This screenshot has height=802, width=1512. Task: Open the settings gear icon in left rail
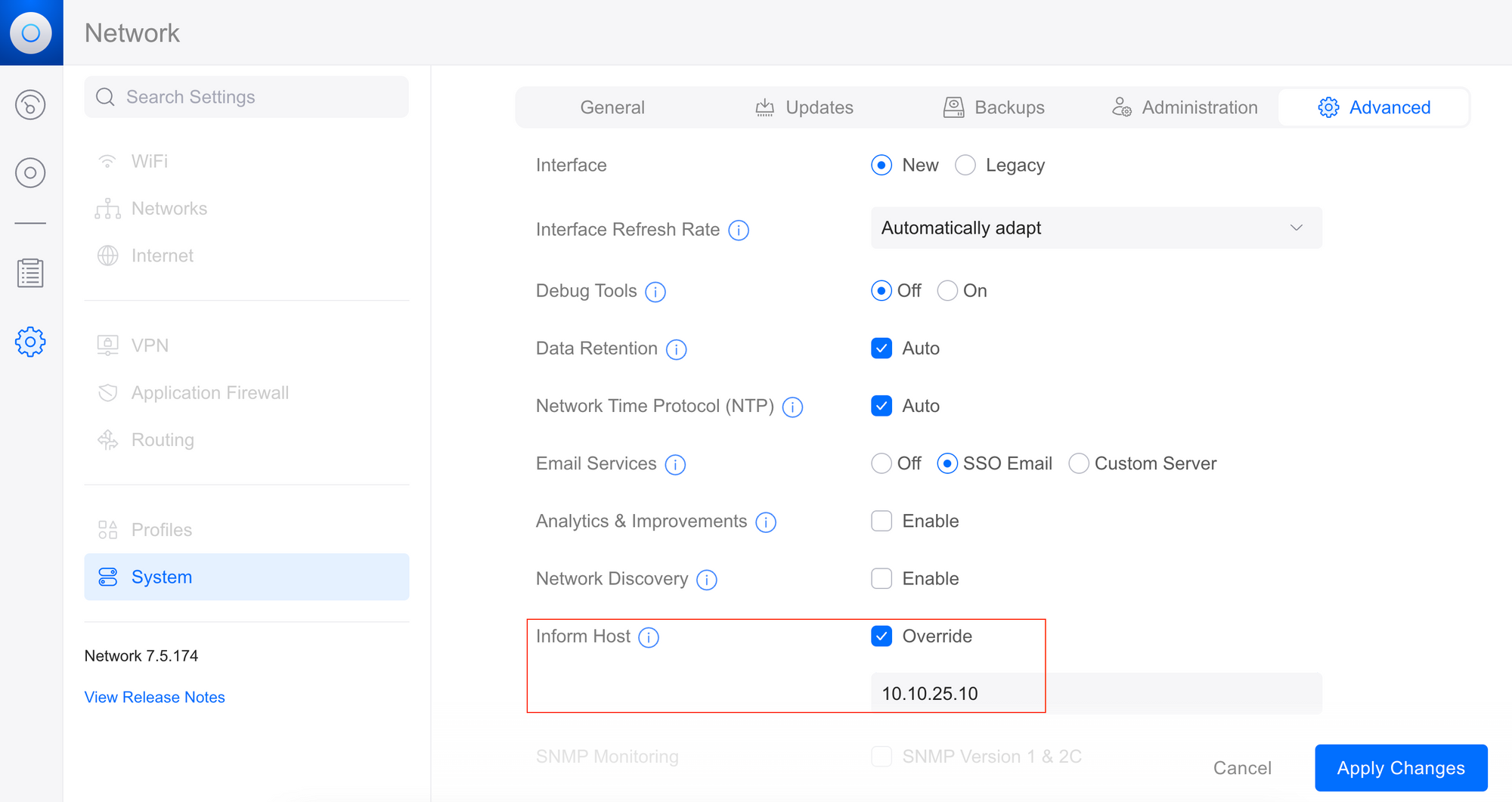pos(30,342)
